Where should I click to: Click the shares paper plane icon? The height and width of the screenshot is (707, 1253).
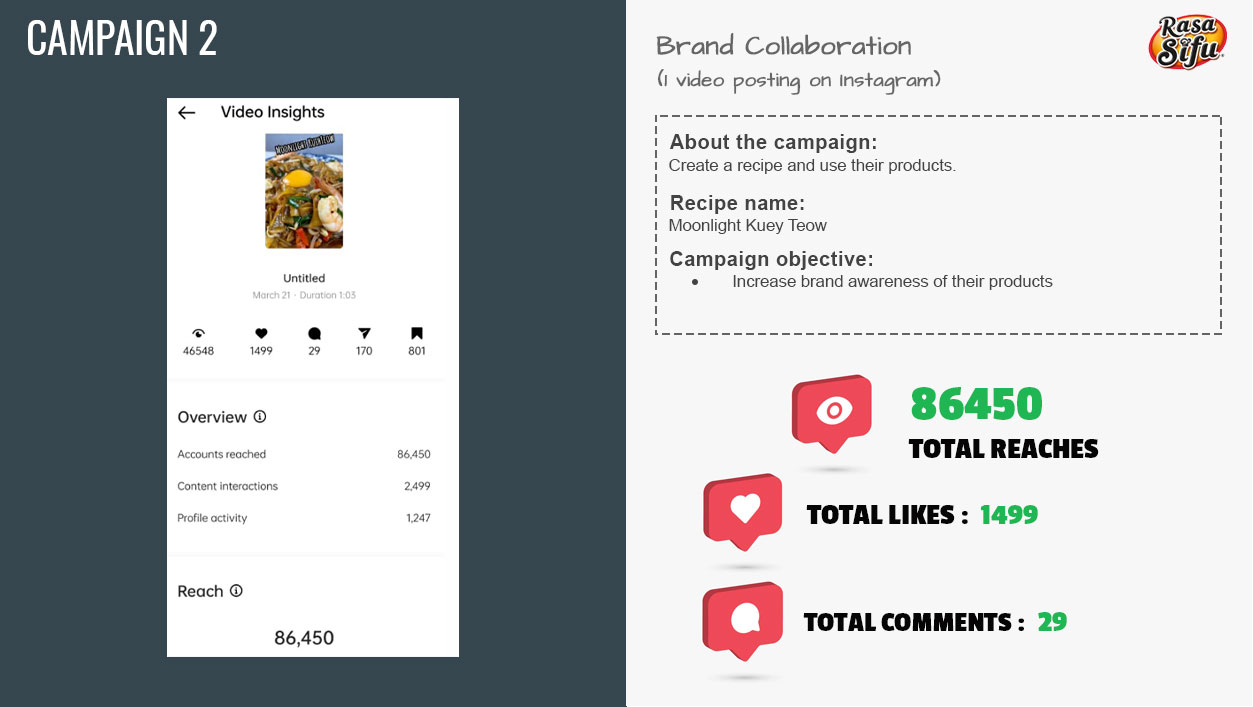[364, 333]
